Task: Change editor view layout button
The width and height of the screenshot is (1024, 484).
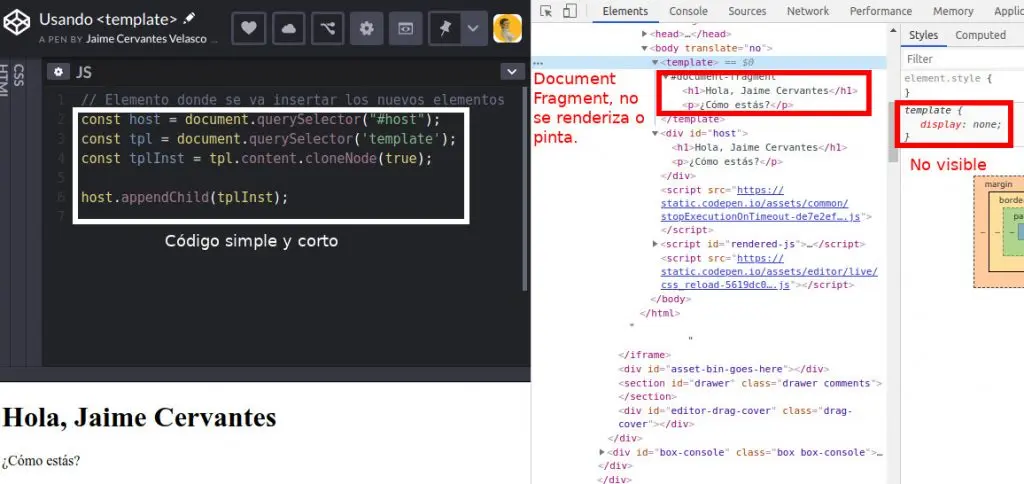Action: coord(406,29)
